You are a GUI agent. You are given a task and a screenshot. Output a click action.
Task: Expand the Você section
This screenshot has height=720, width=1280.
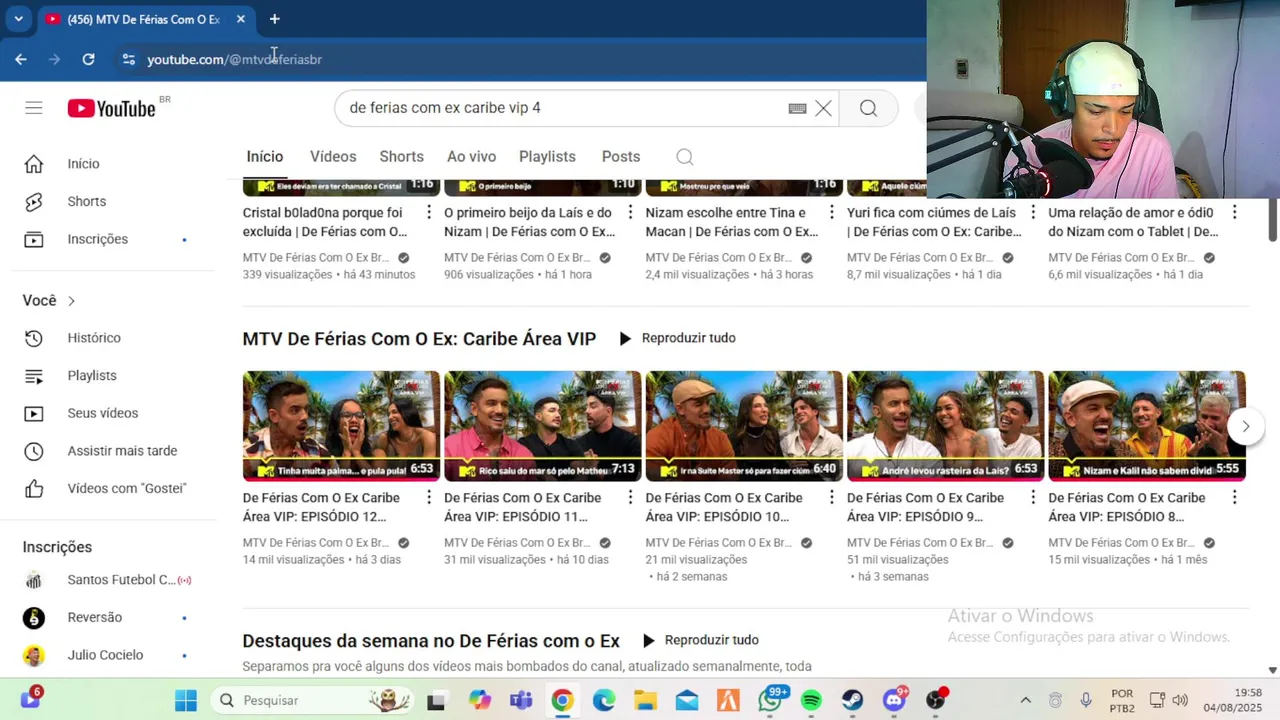[x=49, y=300]
